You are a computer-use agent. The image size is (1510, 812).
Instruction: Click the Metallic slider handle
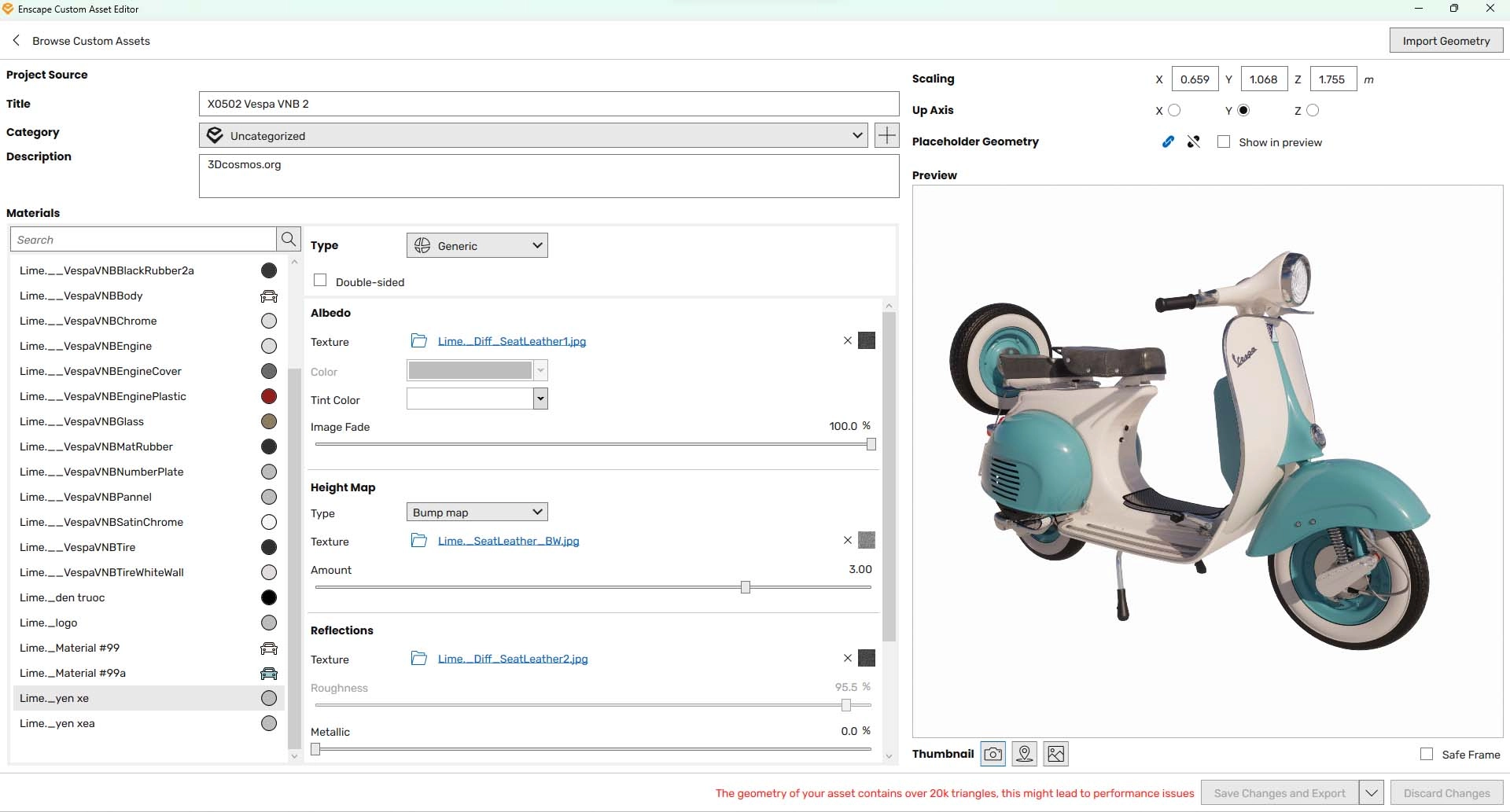pyautogui.click(x=315, y=750)
